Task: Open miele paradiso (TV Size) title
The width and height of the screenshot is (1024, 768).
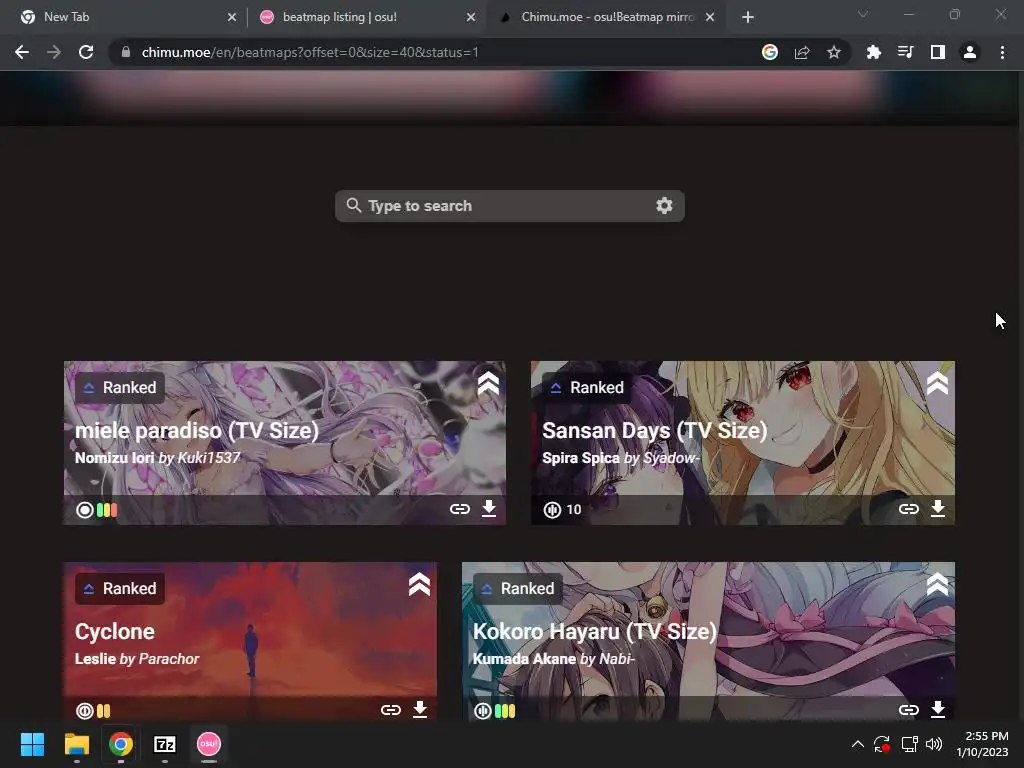Action: (197, 431)
